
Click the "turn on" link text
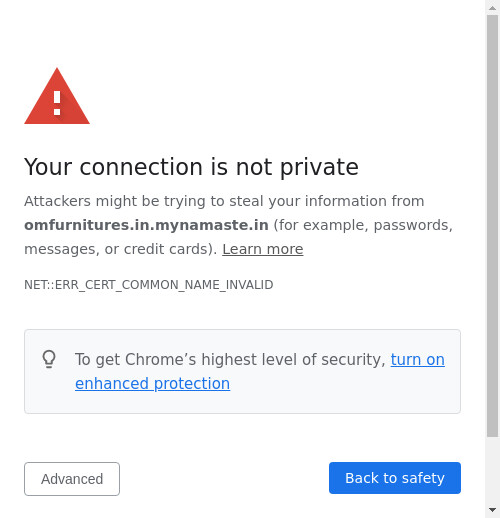pyautogui.click(x=418, y=359)
